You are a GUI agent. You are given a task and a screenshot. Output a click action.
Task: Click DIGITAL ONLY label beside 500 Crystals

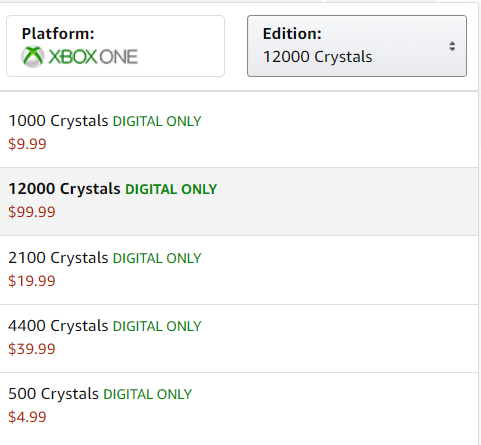pyautogui.click(x=147, y=394)
